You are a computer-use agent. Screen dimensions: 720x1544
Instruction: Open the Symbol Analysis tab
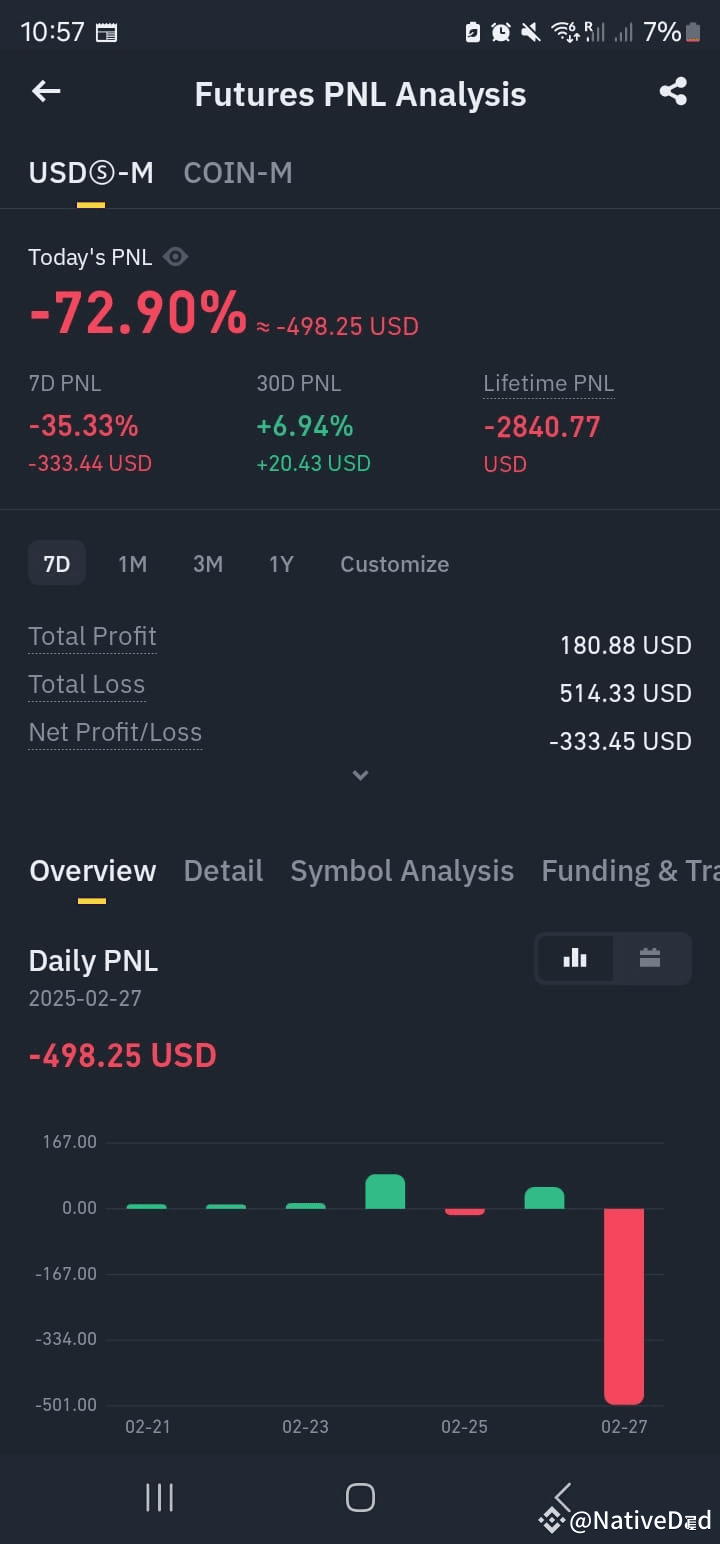(402, 871)
